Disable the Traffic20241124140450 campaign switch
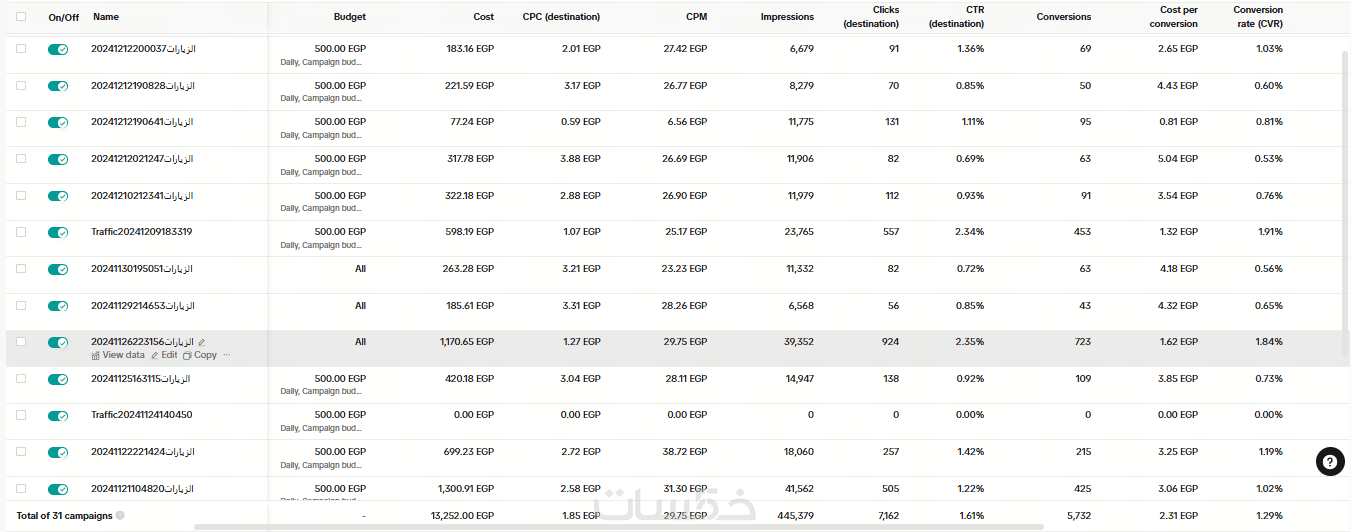1351x532 pixels. point(58,416)
